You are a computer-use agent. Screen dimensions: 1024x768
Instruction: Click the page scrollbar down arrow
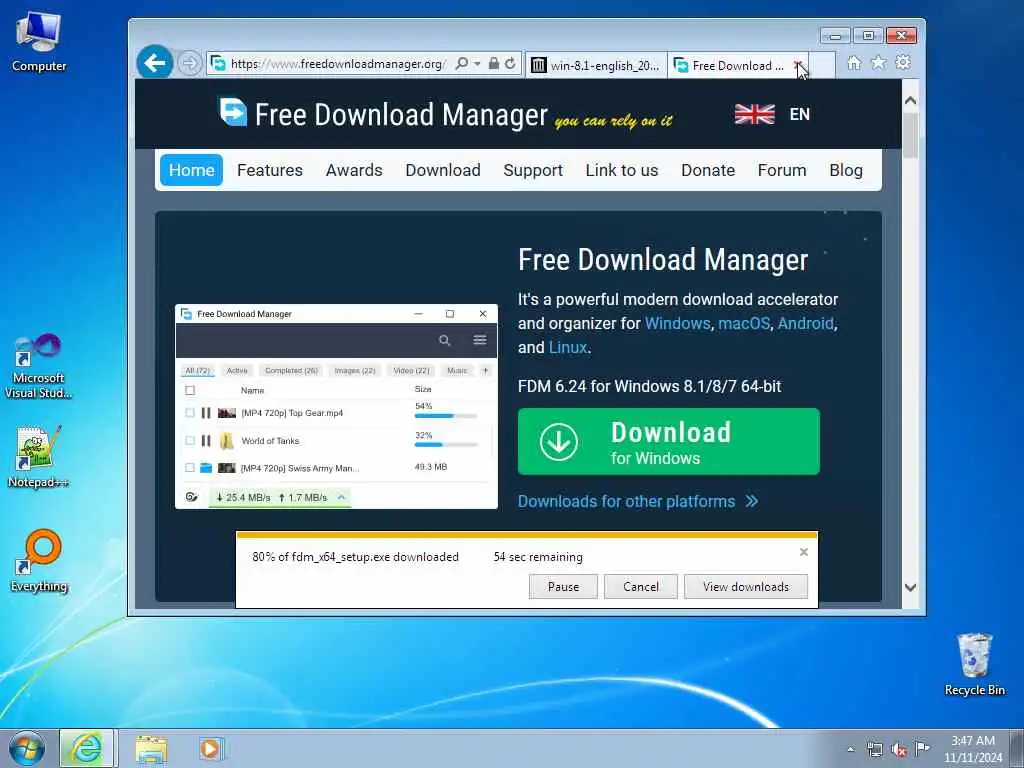pyautogui.click(x=910, y=587)
